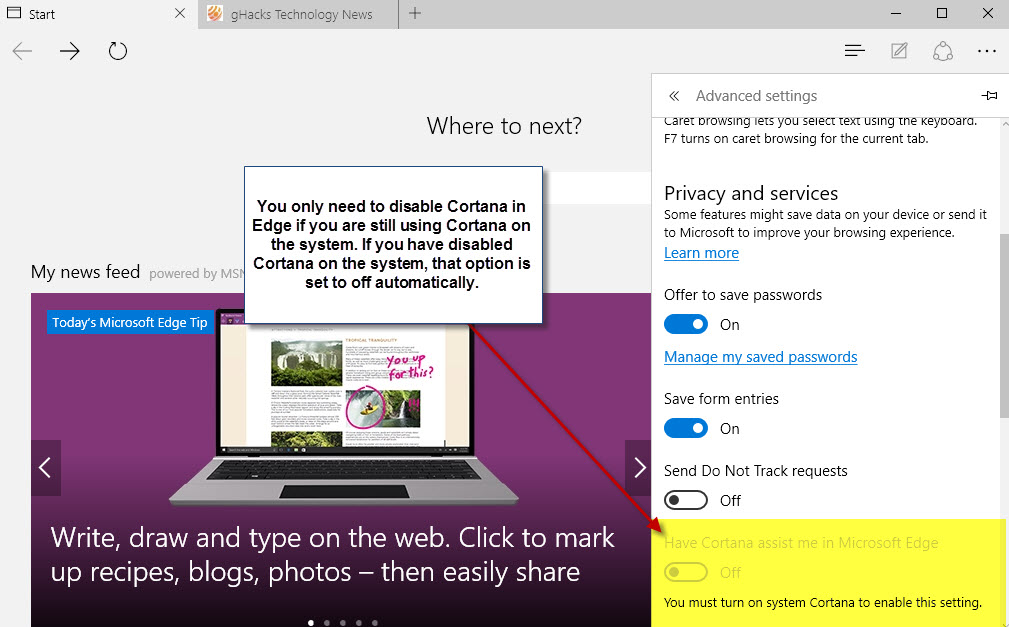Click the gHacks tab favicon
1009x627 pixels.
(215, 14)
